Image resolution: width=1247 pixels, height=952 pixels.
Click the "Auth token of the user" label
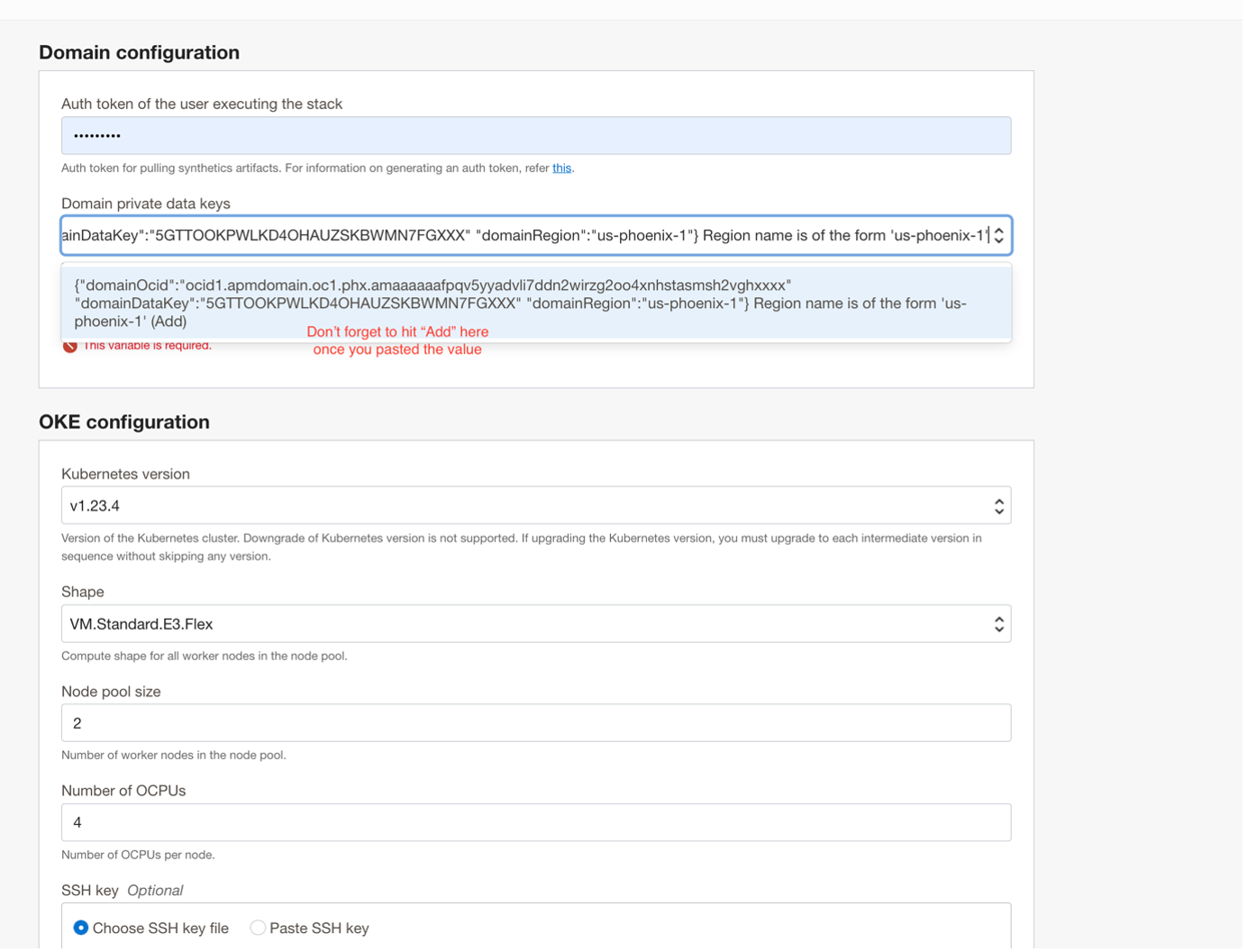pos(202,104)
